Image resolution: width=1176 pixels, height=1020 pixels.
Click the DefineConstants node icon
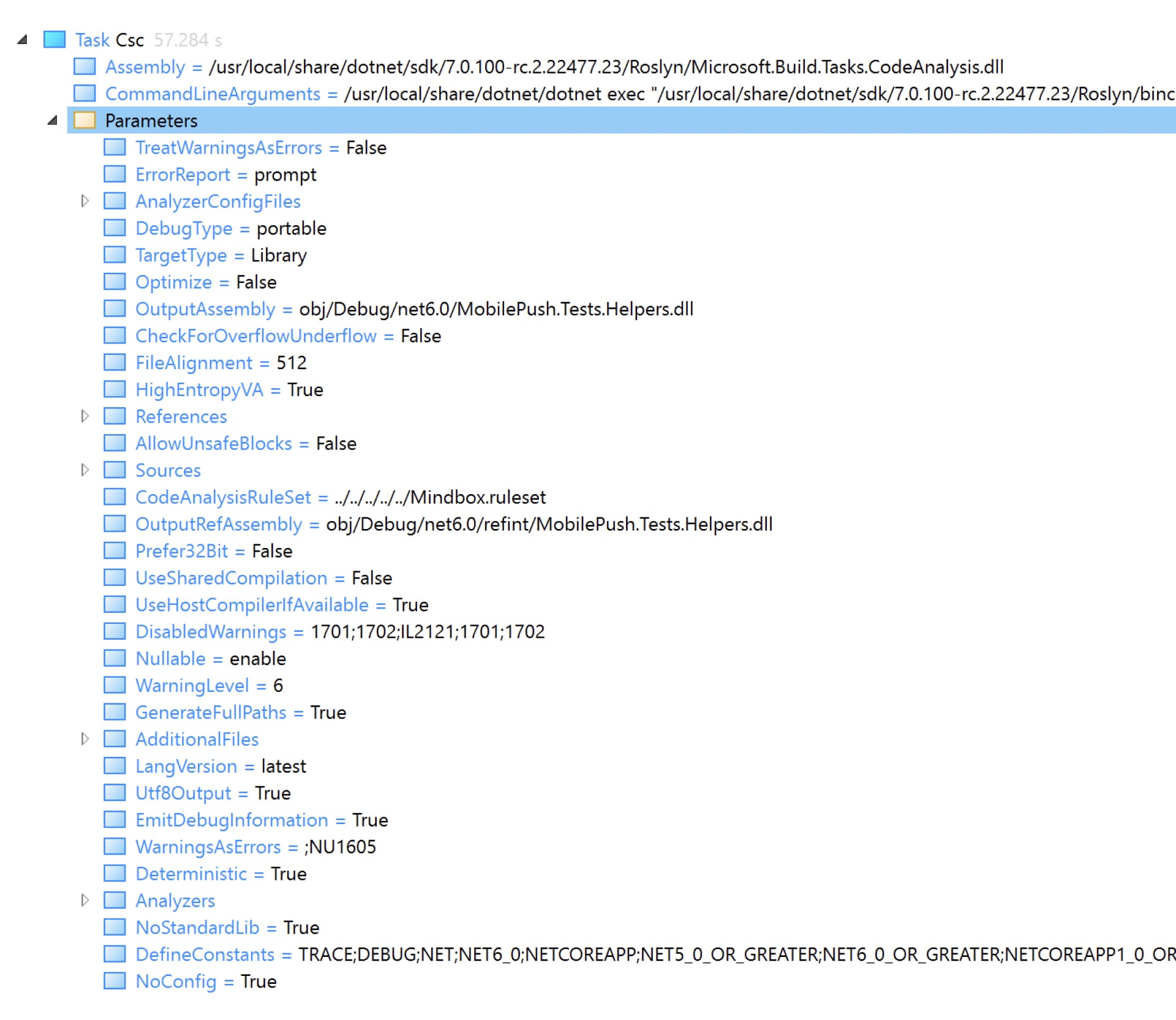tap(114, 954)
